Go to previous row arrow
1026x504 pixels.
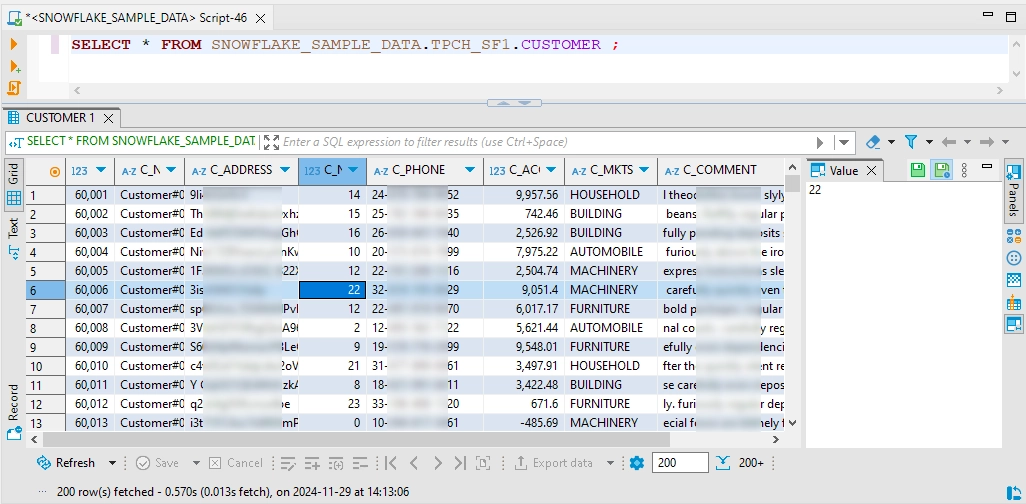tap(414, 463)
